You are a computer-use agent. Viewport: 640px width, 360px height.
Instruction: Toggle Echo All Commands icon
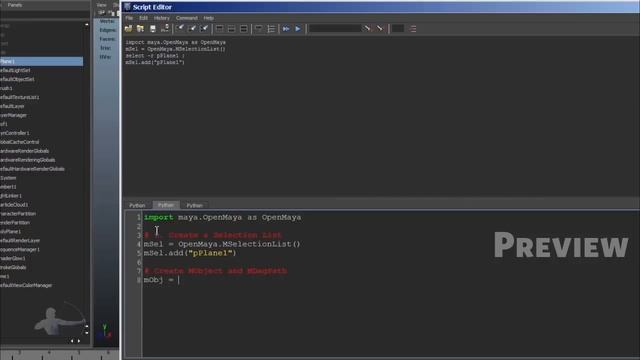(259, 29)
